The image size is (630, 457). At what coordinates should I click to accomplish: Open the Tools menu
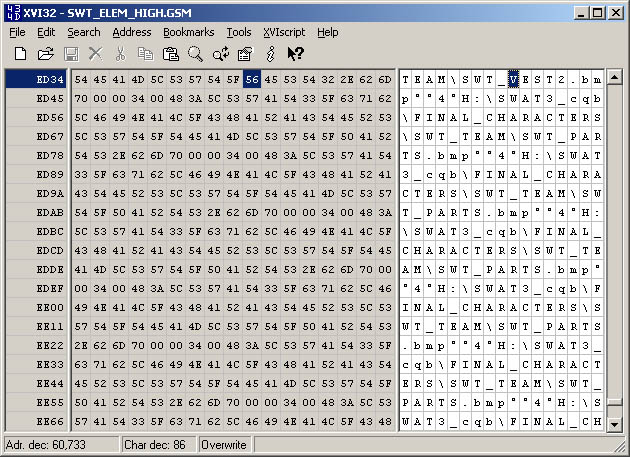[x=239, y=32]
